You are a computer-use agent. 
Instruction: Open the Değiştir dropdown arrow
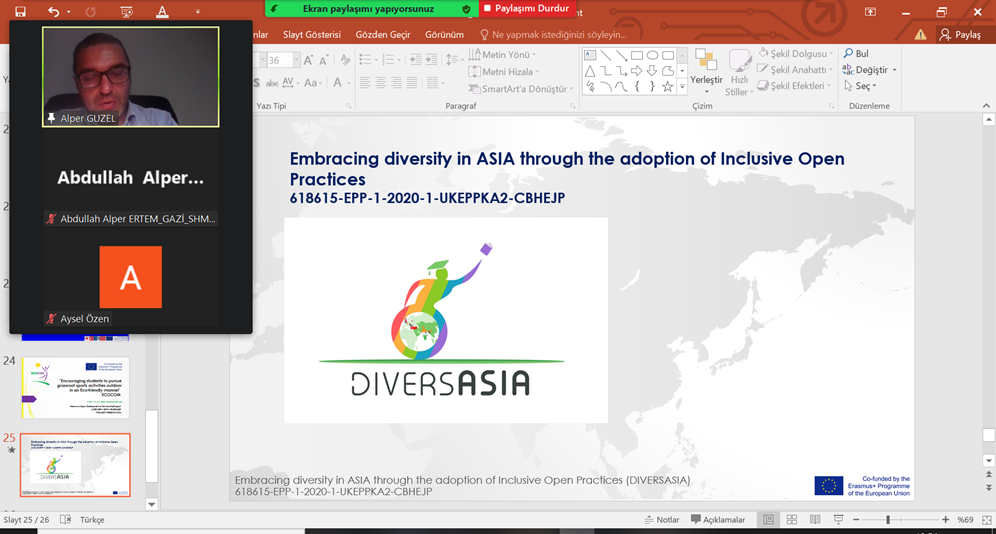tap(894, 70)
